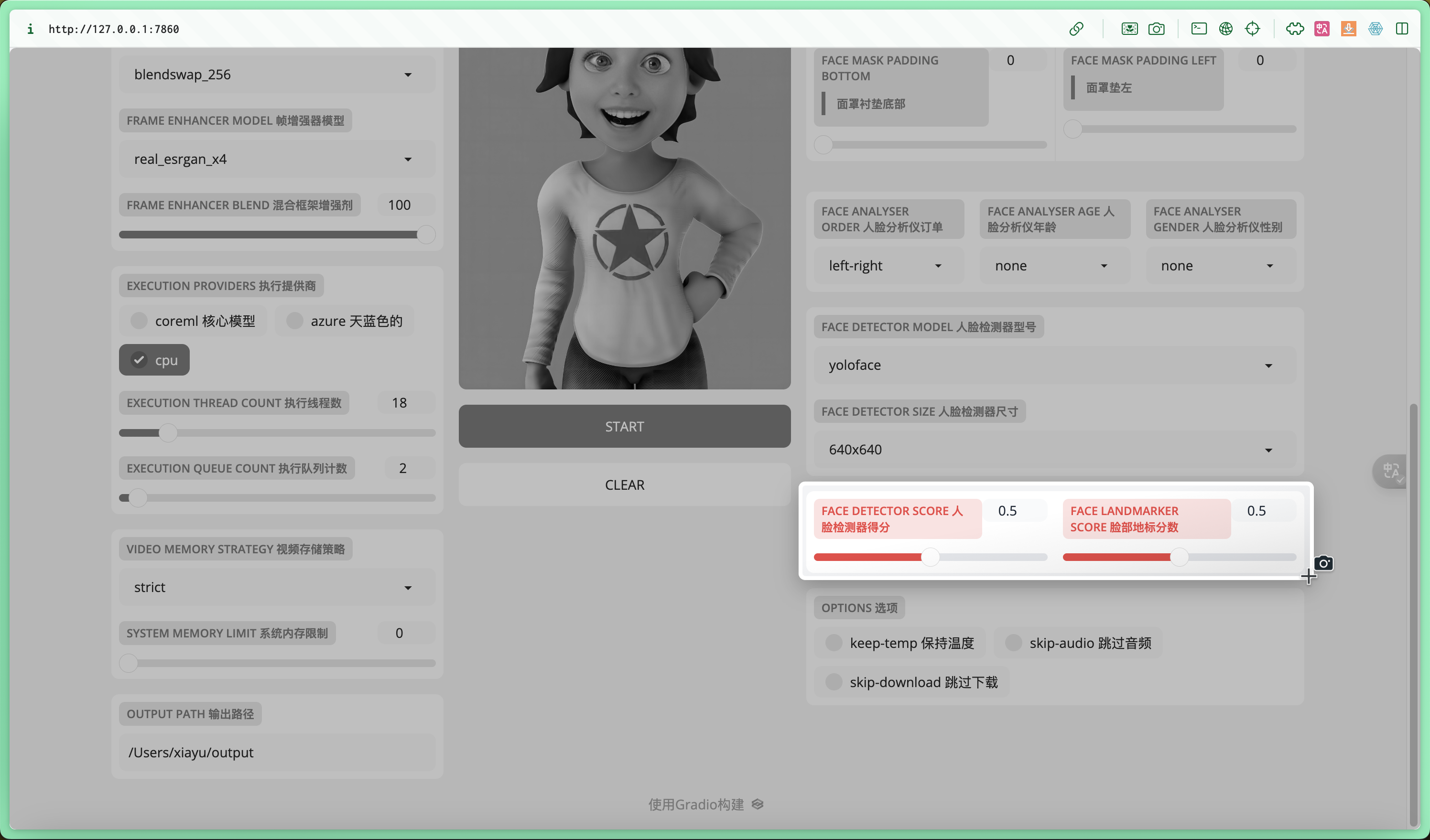Viewport: 1430px width, 840px height.
Task: Click the EXECUTION PROVIDERS label
Action: pos(221,286)
